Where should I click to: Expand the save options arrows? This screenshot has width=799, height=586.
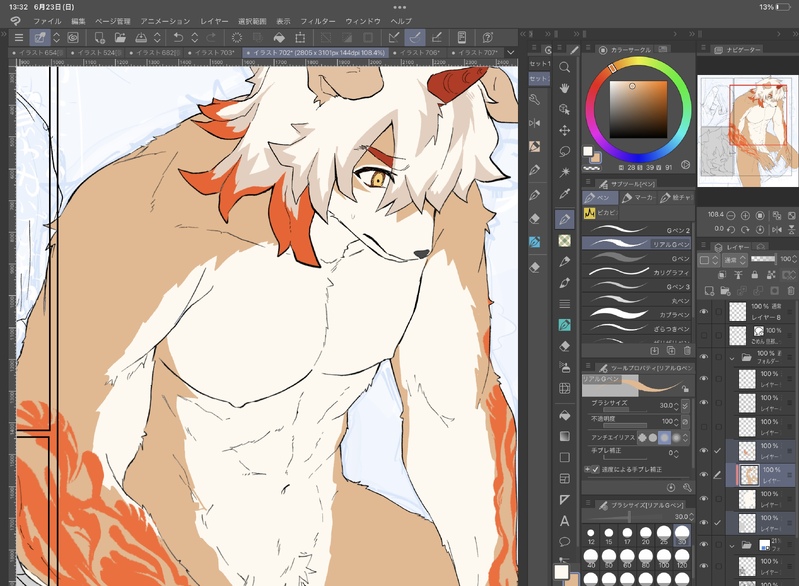[157, 38]
